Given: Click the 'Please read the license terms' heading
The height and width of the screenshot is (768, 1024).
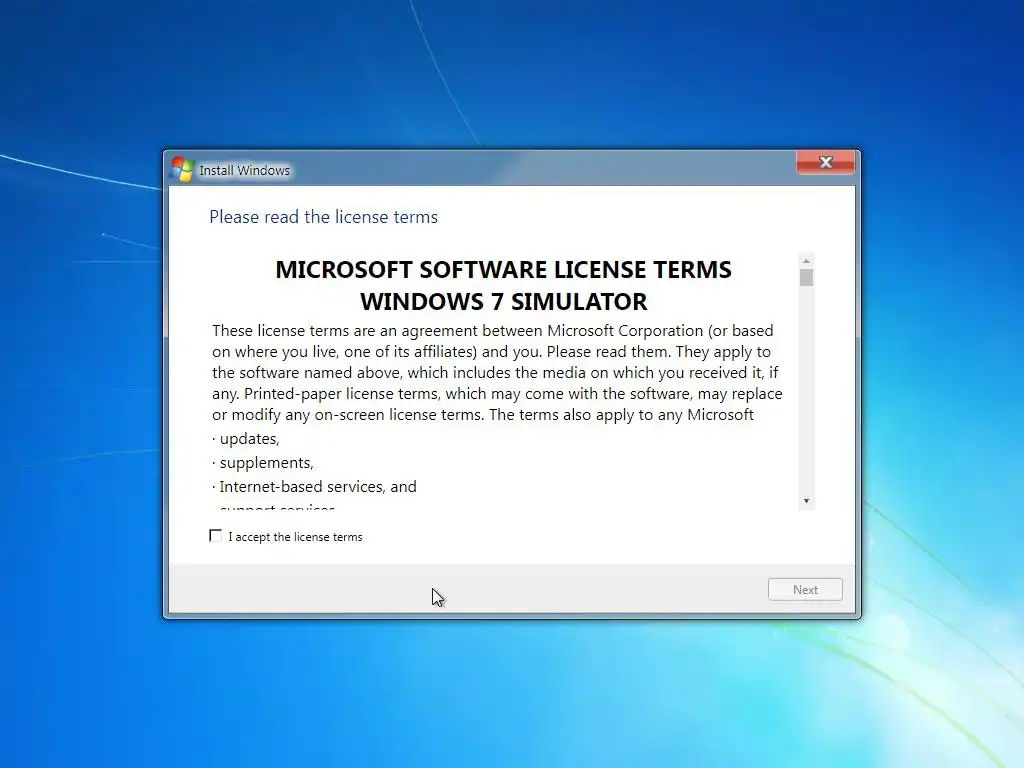Looking at the screenshot, I should click(323, 217).
